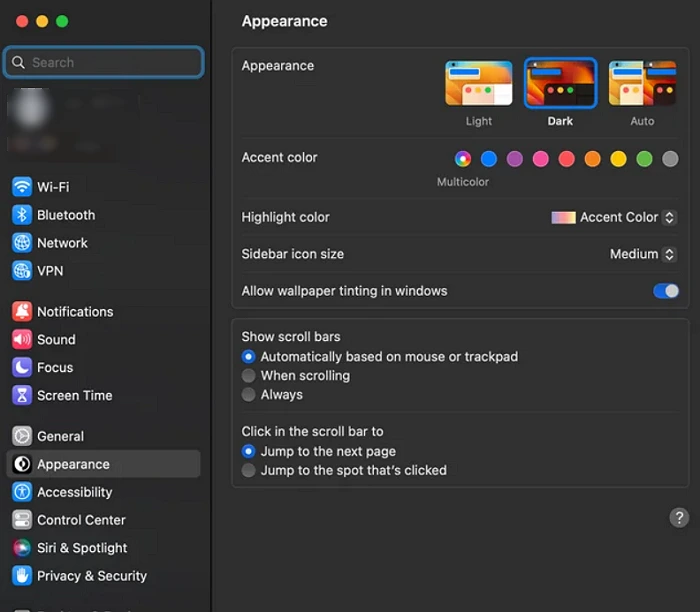Click the Network globe icon

(x=21, y=243)
